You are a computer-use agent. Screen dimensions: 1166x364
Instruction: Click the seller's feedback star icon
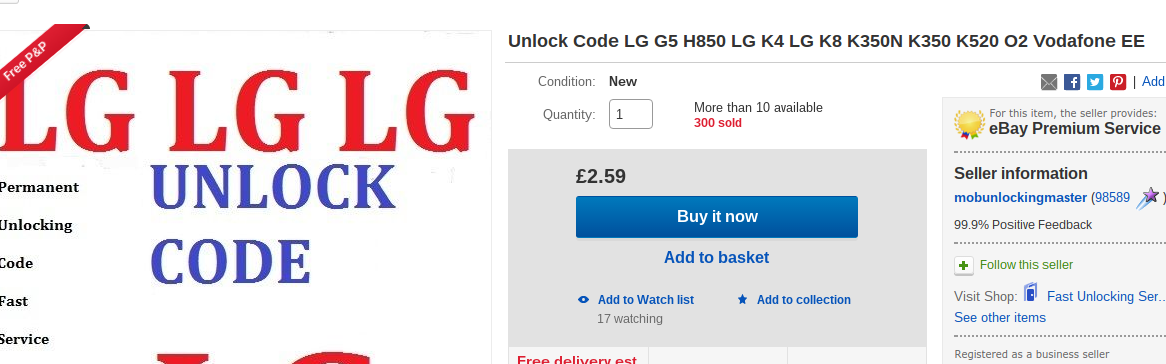coord(1149,198)
